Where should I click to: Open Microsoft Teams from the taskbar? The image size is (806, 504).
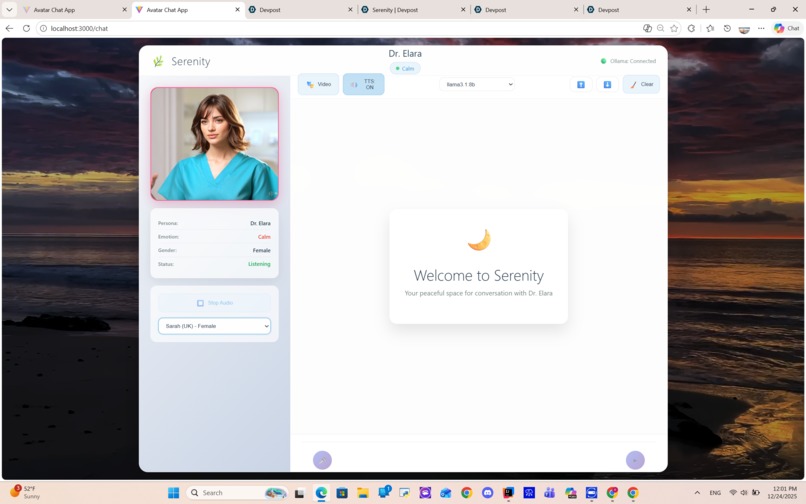(x=549, y=493)
